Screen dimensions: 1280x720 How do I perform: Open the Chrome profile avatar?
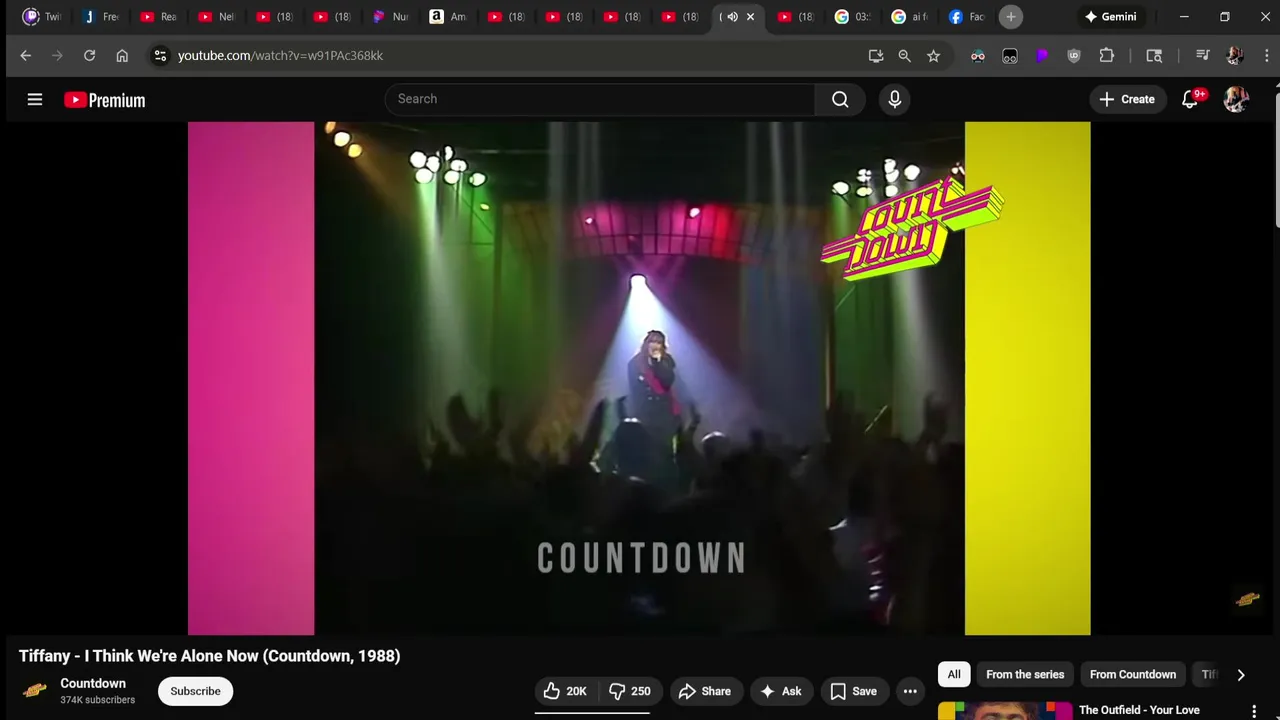point(1235,56)
